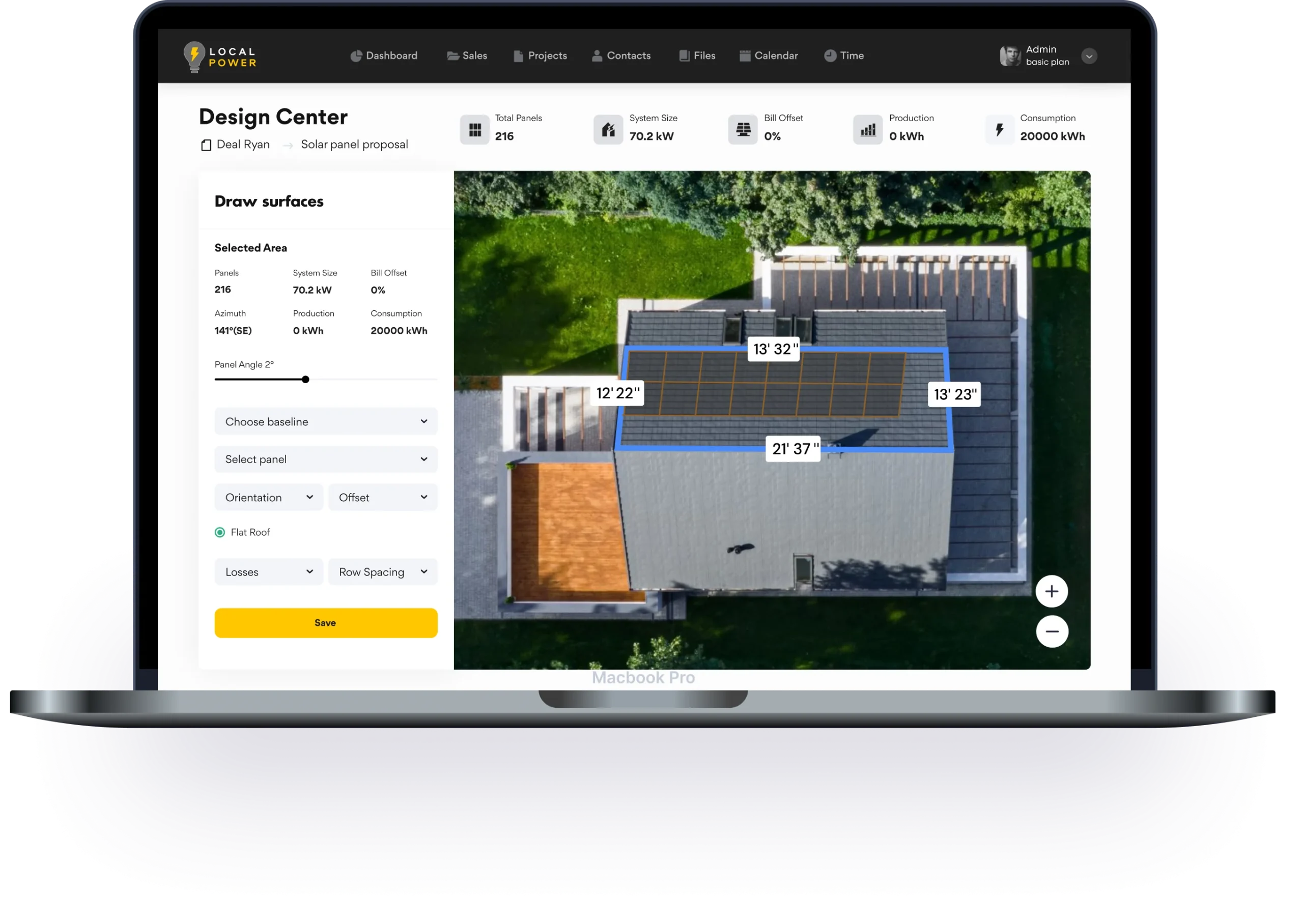Screen dimensions: 1303x924
Task: Click the Production bar chart icon
Action: (x=868, y=130)
